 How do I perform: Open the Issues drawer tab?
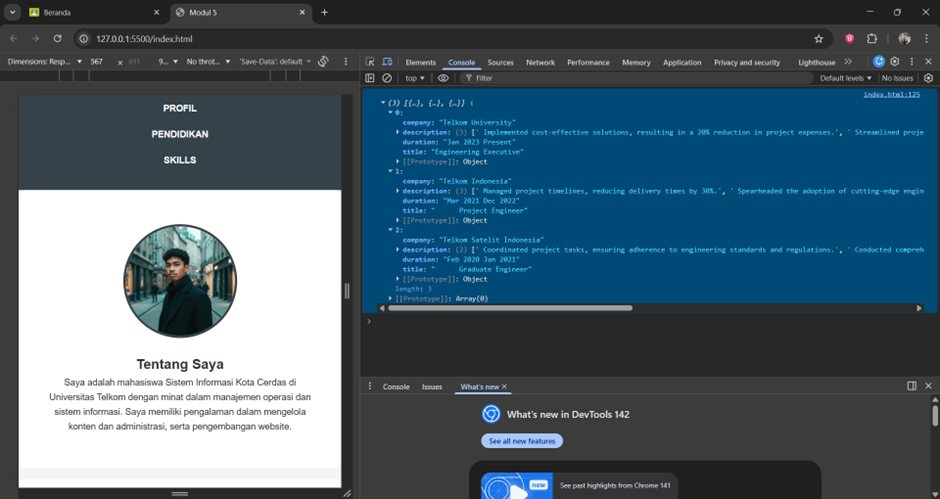[431, 386]
